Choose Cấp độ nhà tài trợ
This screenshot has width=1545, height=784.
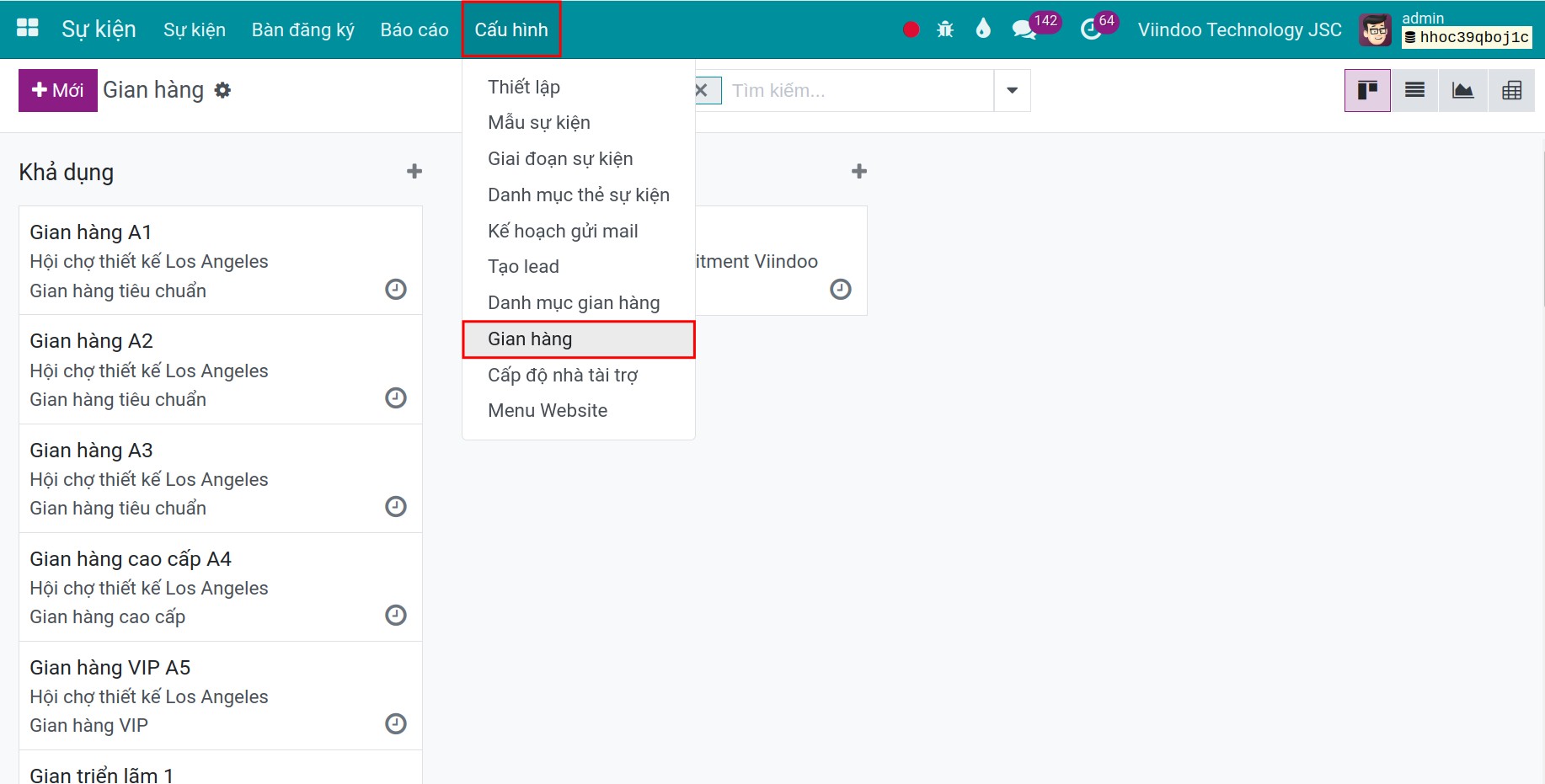point(579,376)
